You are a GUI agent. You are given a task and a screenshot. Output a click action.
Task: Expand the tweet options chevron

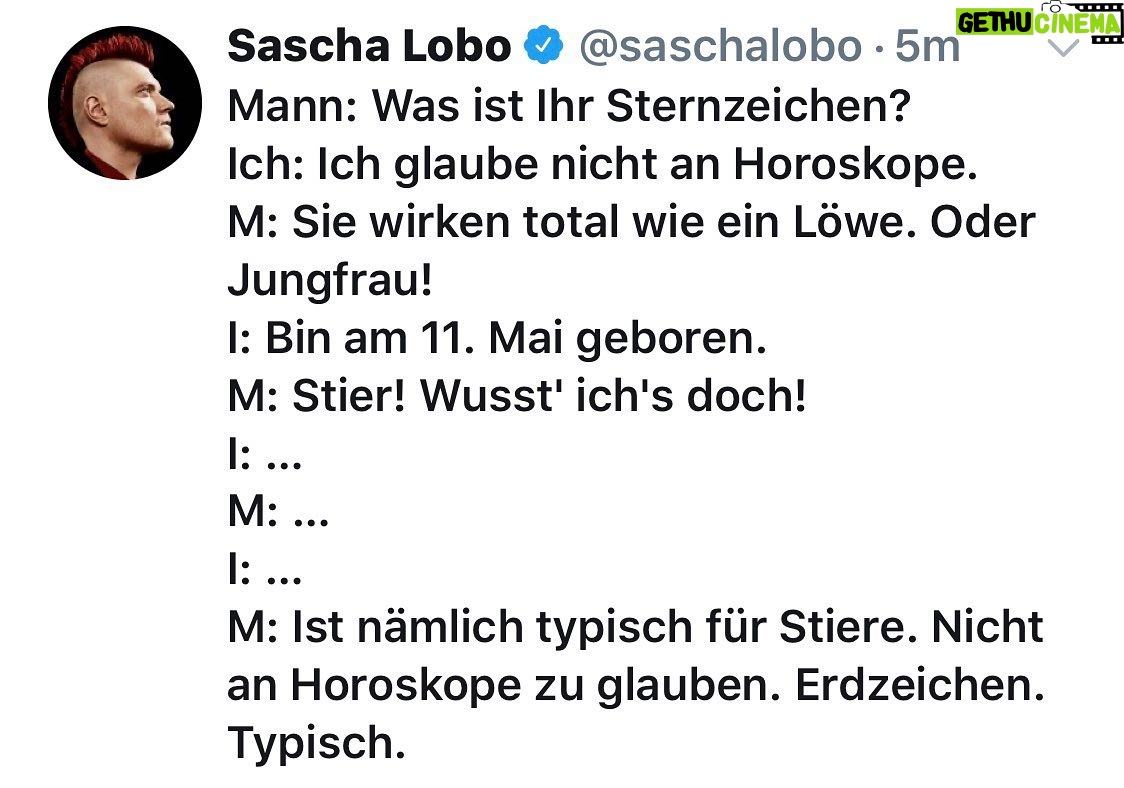[x=1064, y=49]
